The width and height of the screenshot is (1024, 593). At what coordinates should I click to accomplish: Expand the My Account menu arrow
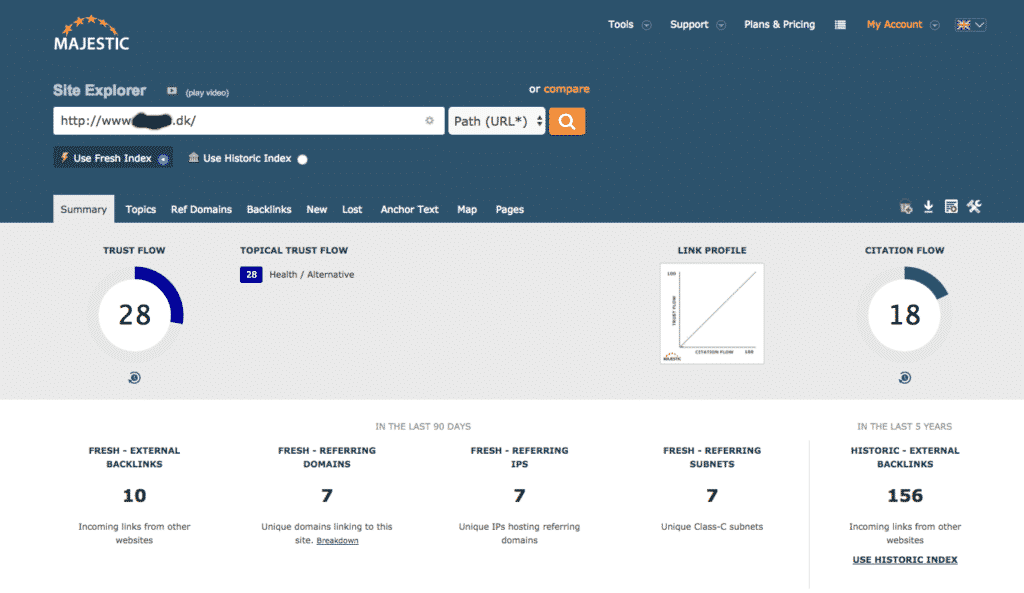tap(935, 25)
